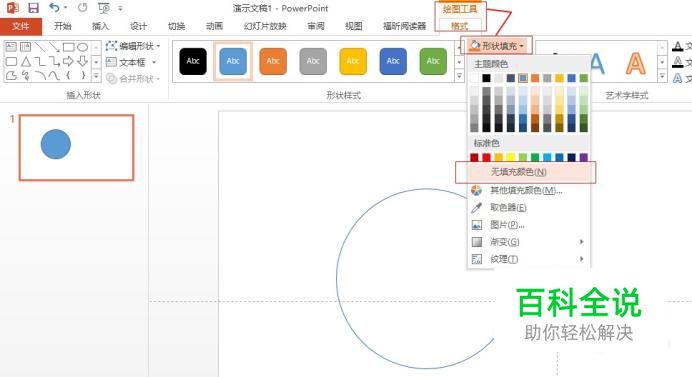Pick purple from standard colors row
The height and width of the screenshot is (377, 692).
(x=584, y=157)
